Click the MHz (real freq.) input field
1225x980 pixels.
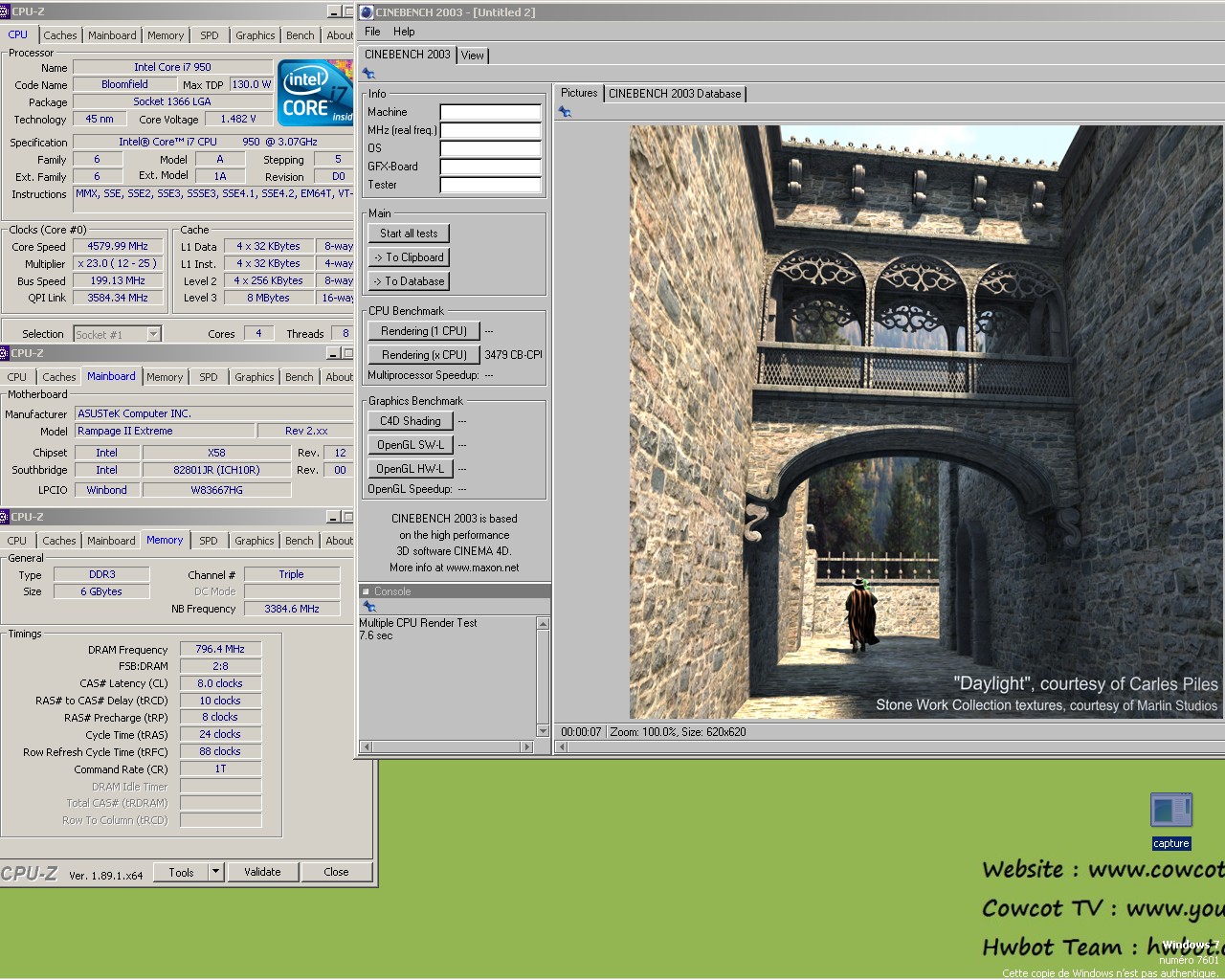491,130
